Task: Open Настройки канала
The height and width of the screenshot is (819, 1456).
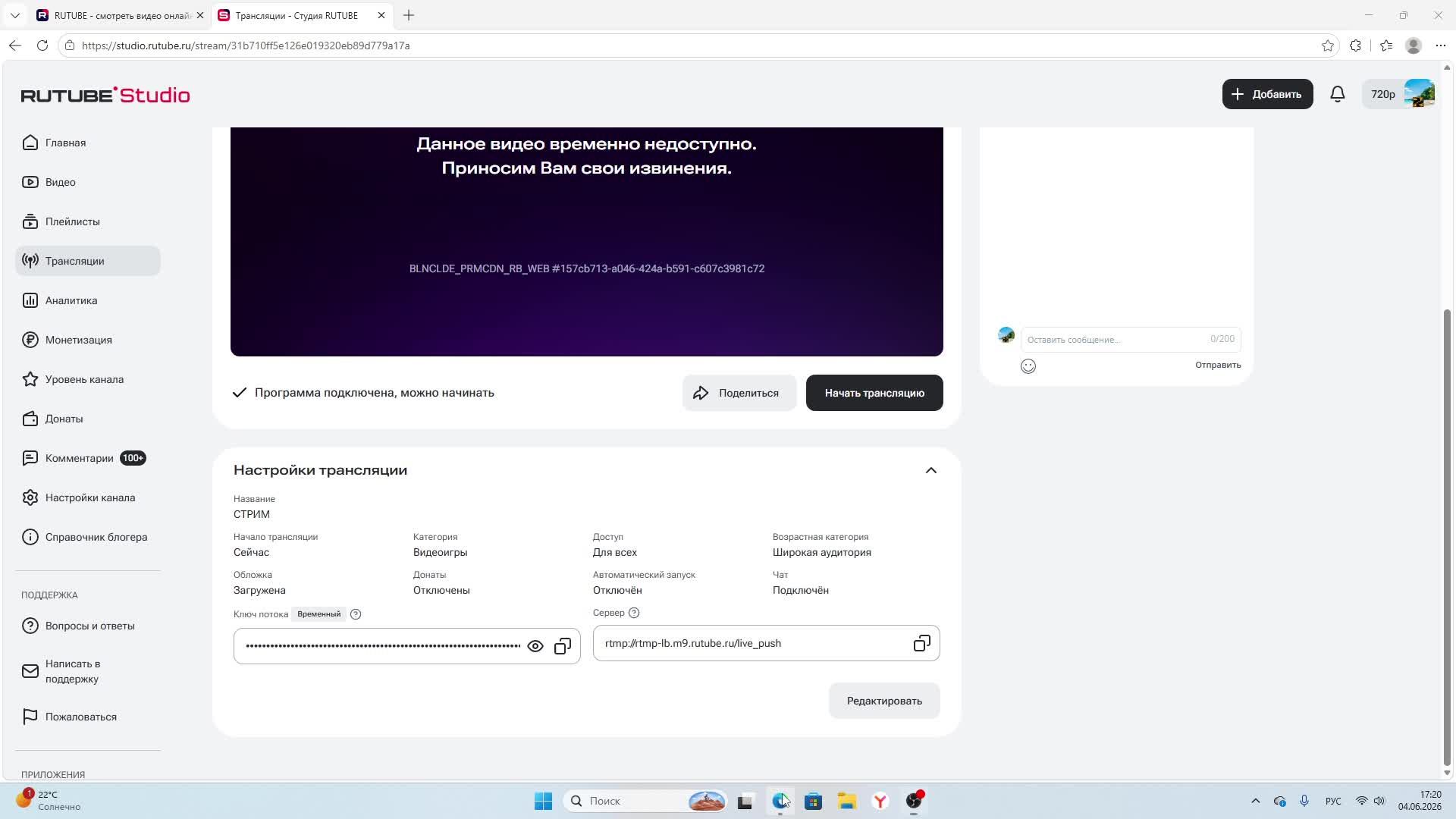Action: [88, 497]
